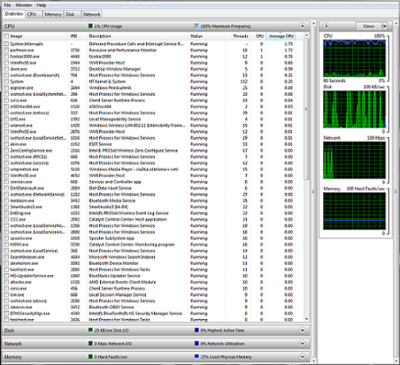This screenshot has width=400, height=365.
Task: Select the 'Spooler SubSystem App' description
Action: click(111, 238)
